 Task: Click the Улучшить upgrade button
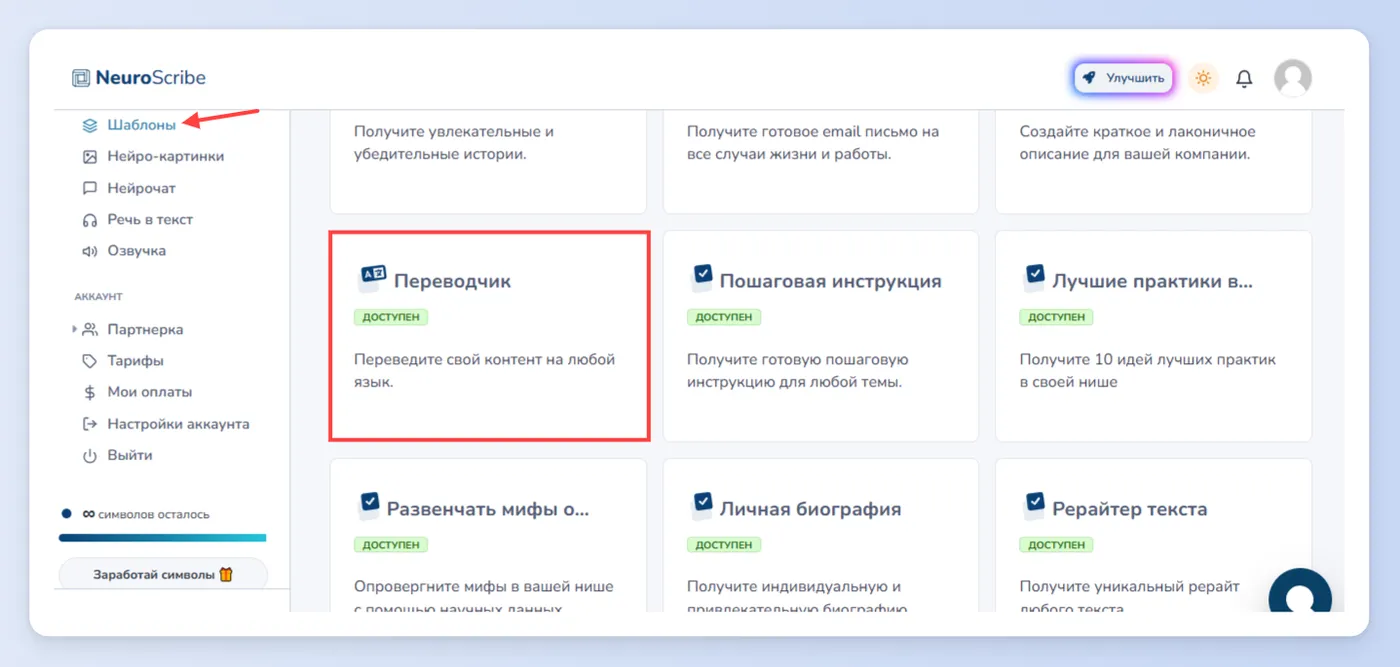coord(1123,78)
